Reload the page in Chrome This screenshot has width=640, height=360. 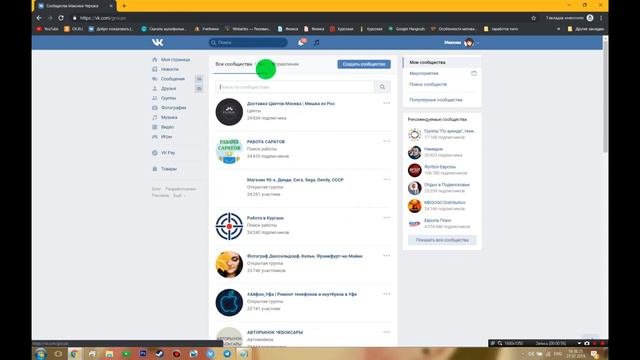pyautogui.click(x=61, y=18)
